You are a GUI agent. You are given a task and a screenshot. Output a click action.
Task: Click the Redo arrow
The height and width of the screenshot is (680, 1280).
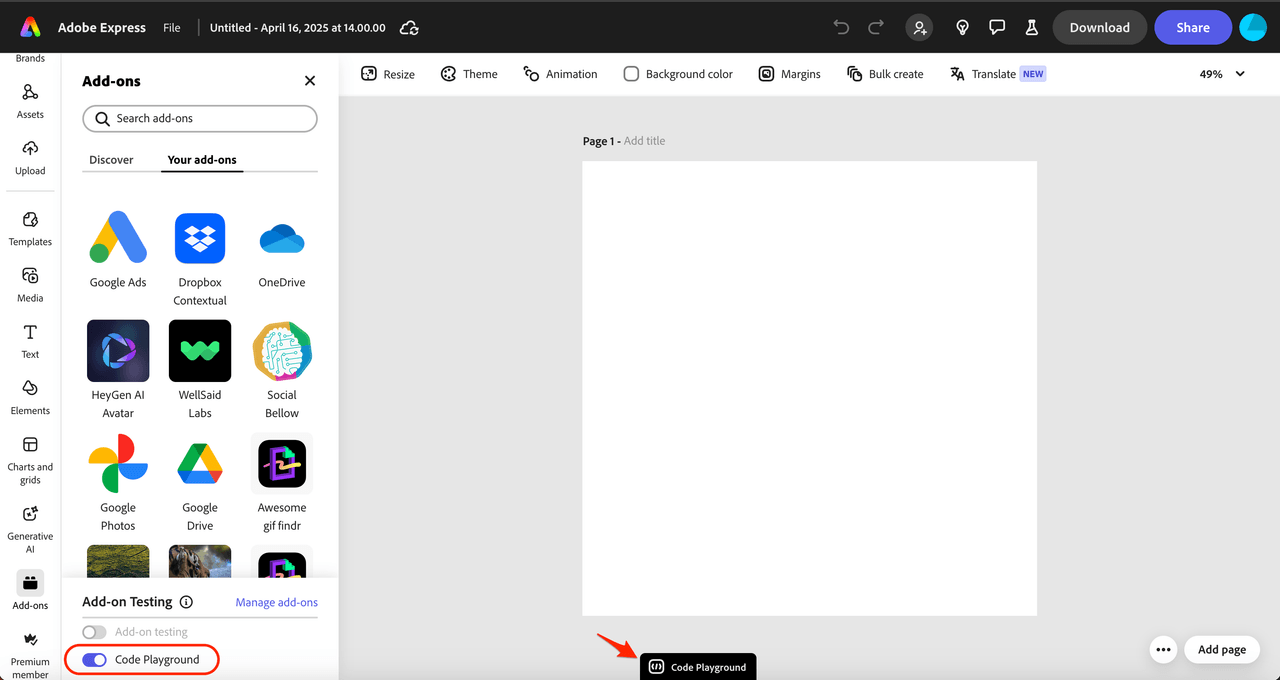point(876,27)
